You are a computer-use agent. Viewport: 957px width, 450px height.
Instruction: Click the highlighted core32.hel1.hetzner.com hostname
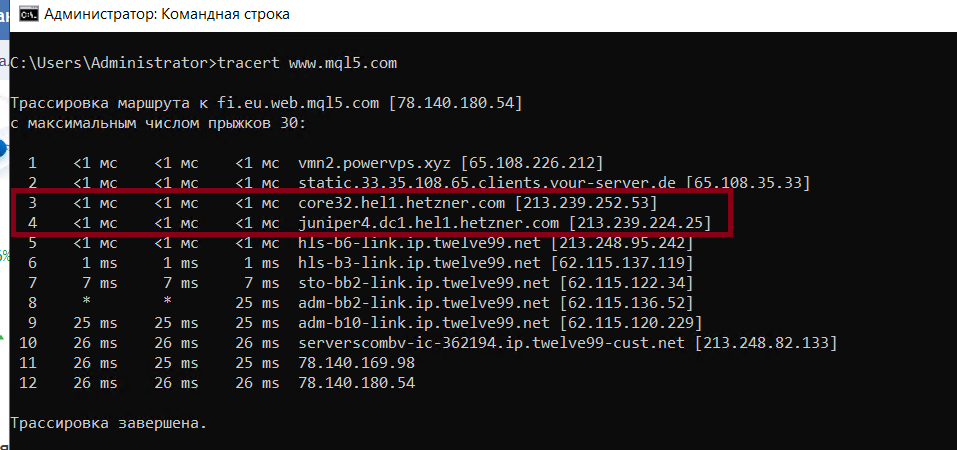402,203
